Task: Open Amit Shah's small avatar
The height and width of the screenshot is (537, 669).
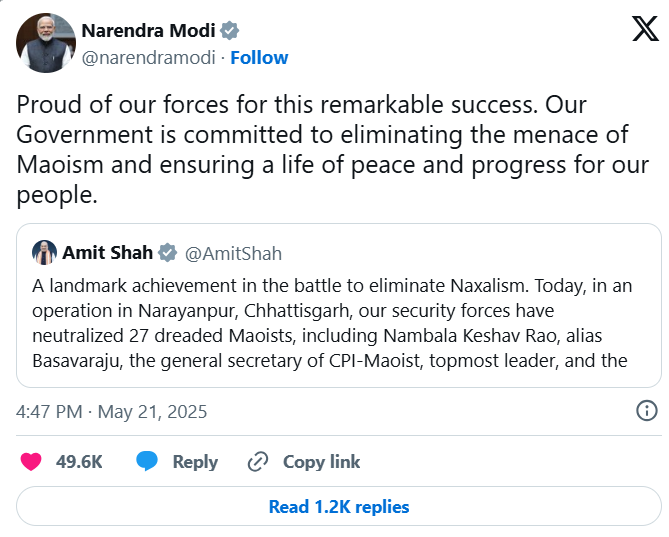Action: [x=44, y=252]
